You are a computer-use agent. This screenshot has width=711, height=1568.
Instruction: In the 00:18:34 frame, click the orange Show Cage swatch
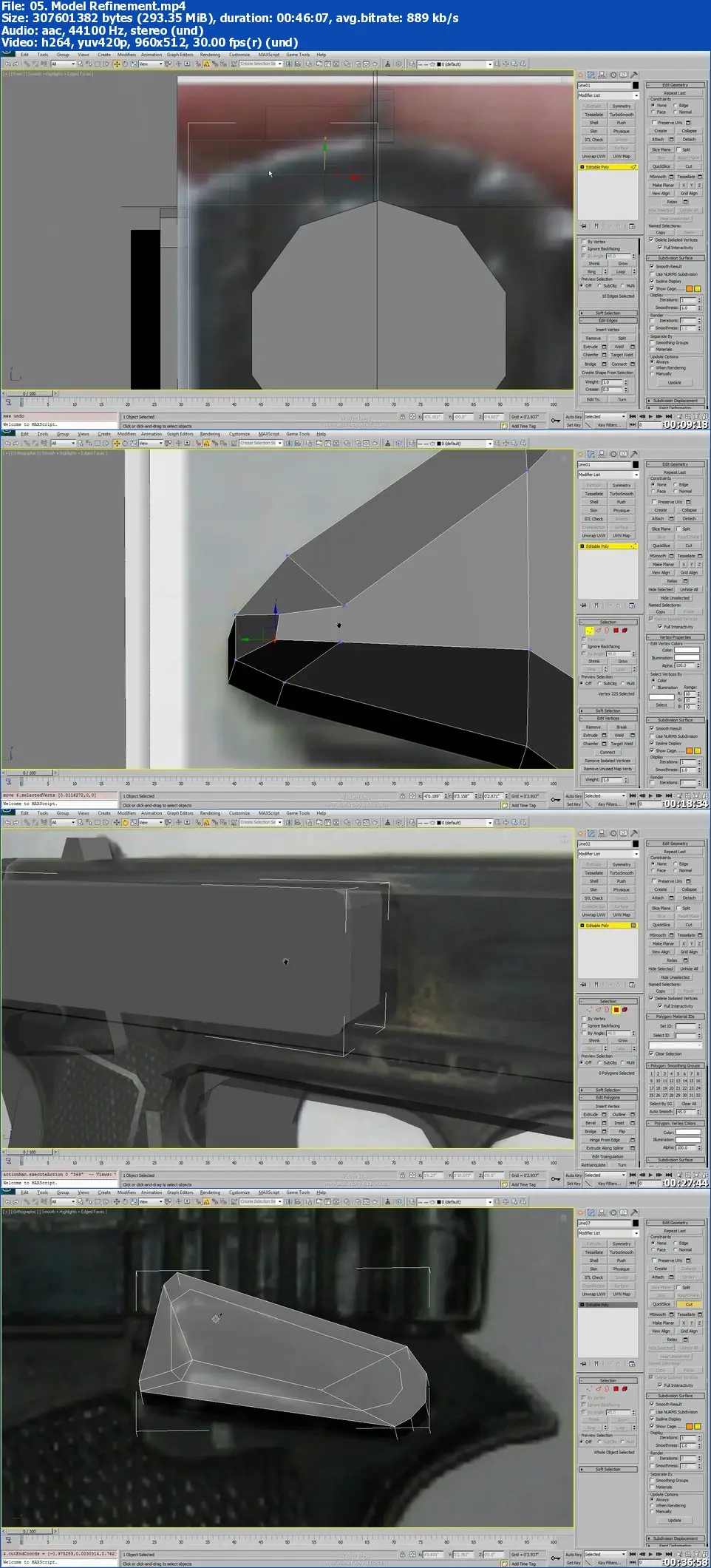690,751
